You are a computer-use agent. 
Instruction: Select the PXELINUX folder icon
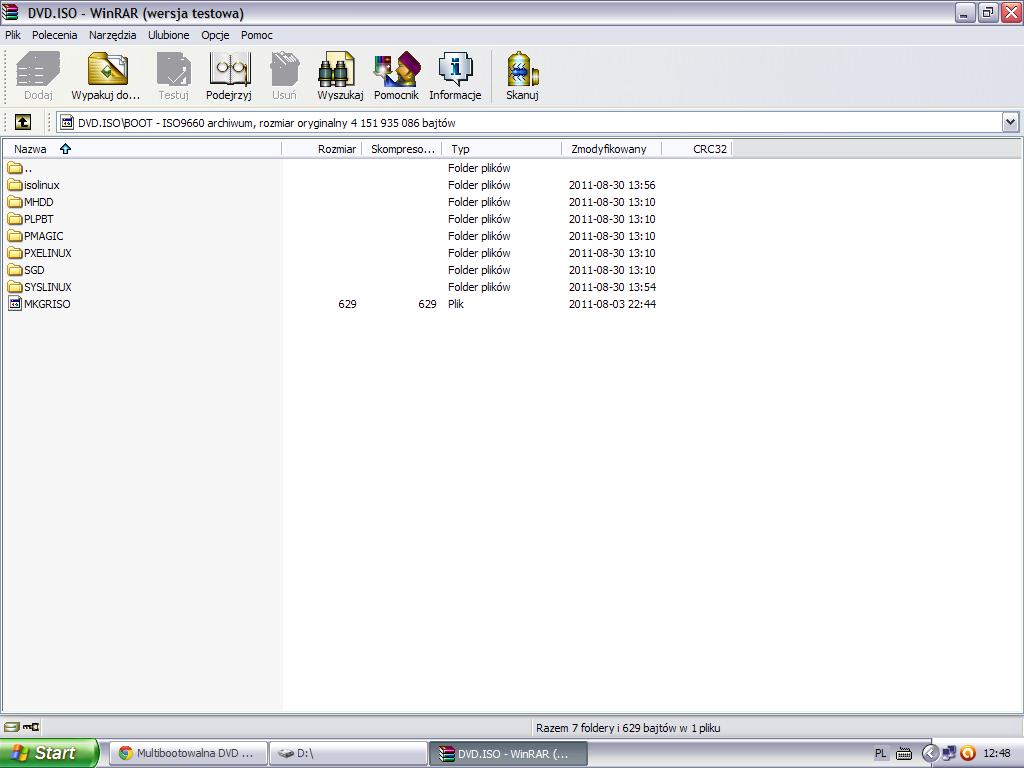point(15,253)
